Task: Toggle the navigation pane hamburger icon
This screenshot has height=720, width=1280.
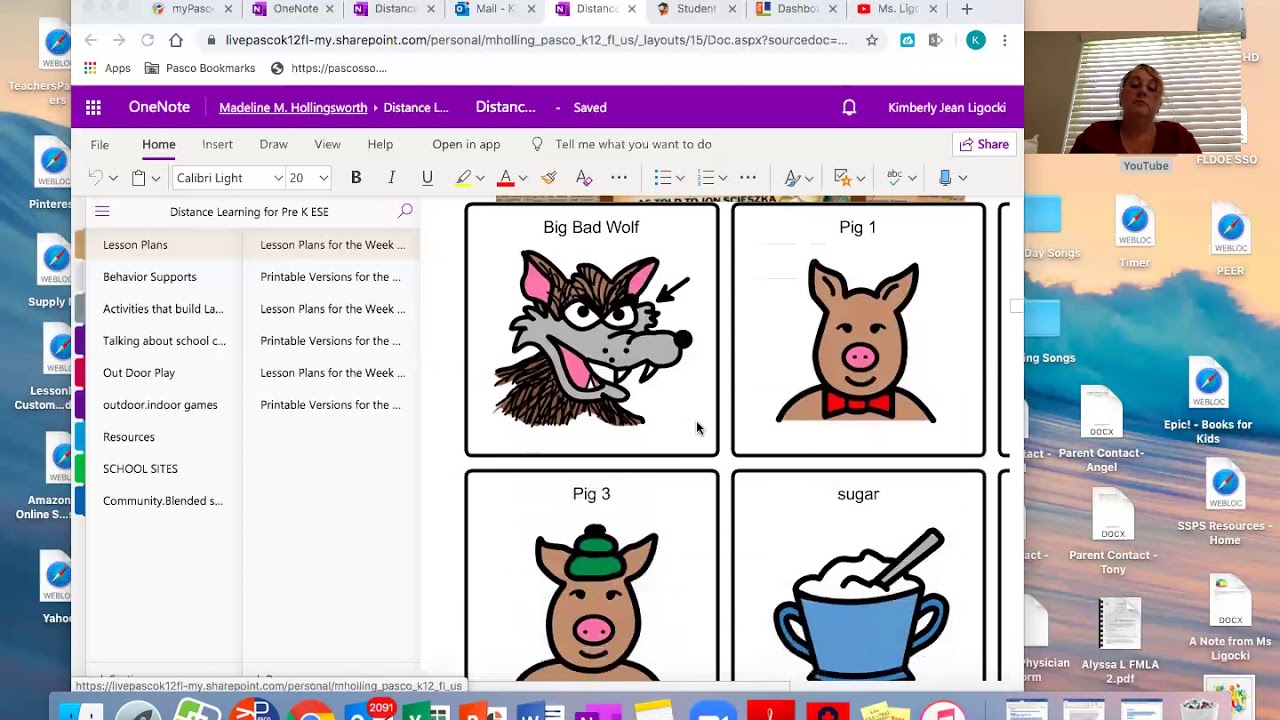Action: (x=102, y=211)
